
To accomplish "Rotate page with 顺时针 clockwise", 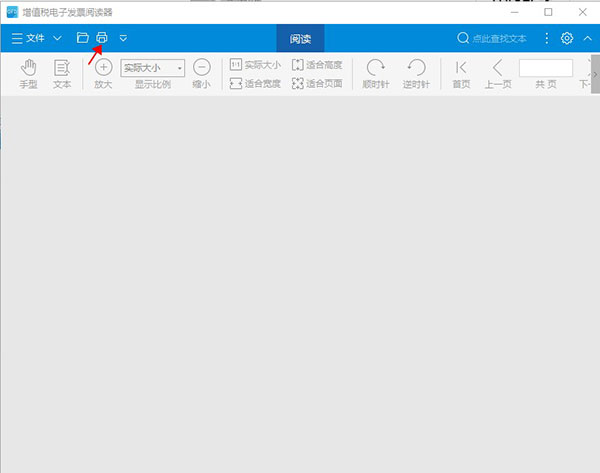I will click(376, 74).
